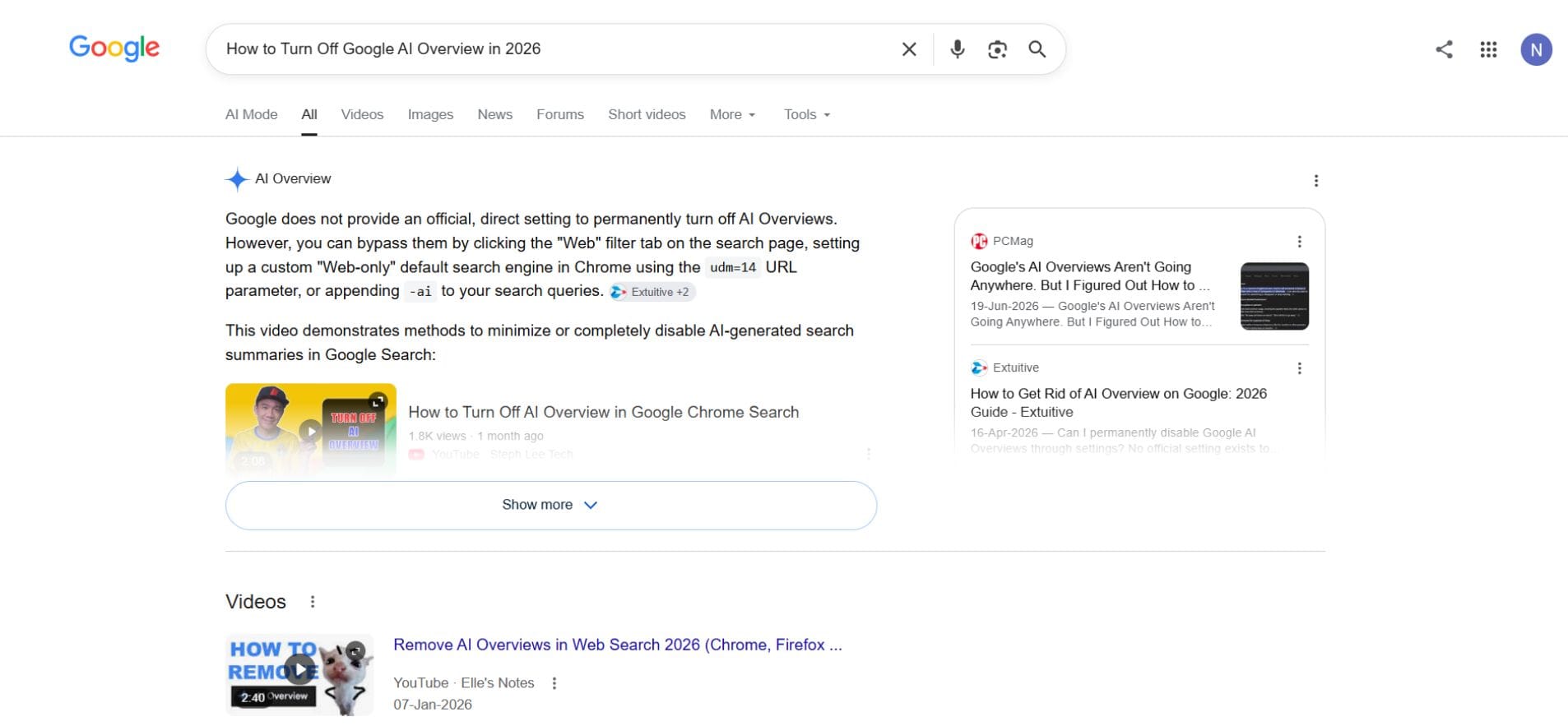Viewport: 1568px width, 726px height.
Task: Start voice search with the microphone icon
Action: click(x=957, y=49)
